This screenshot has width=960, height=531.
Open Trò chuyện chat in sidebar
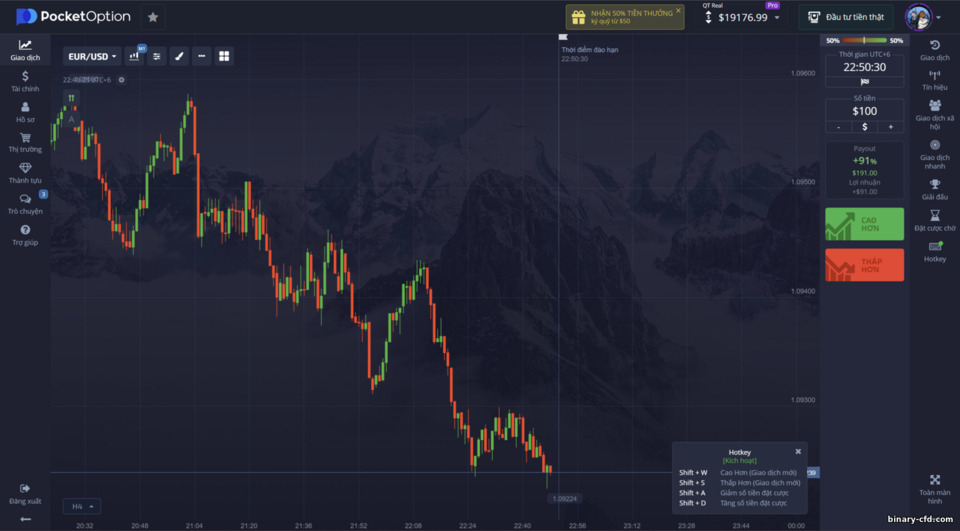25,204
